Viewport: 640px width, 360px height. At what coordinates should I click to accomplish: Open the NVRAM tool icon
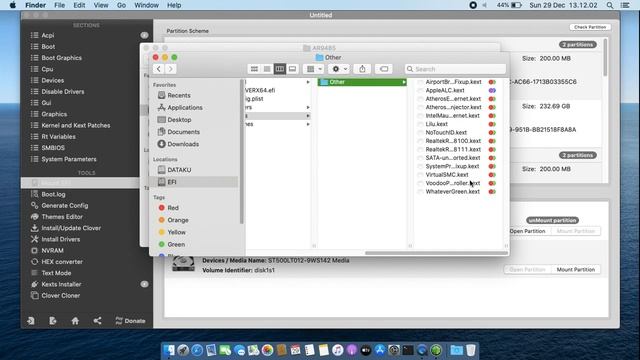tap(35, 250)
